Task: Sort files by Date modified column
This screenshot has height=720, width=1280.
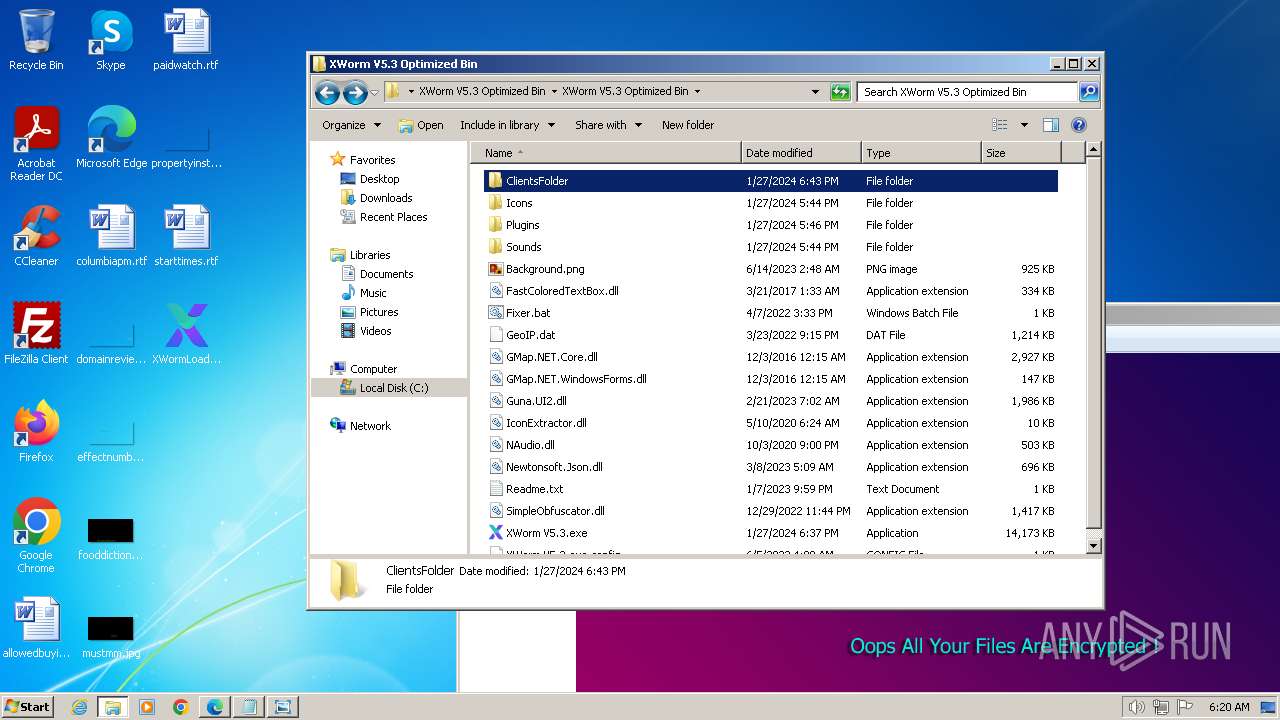Action: [x=801, y=153]
